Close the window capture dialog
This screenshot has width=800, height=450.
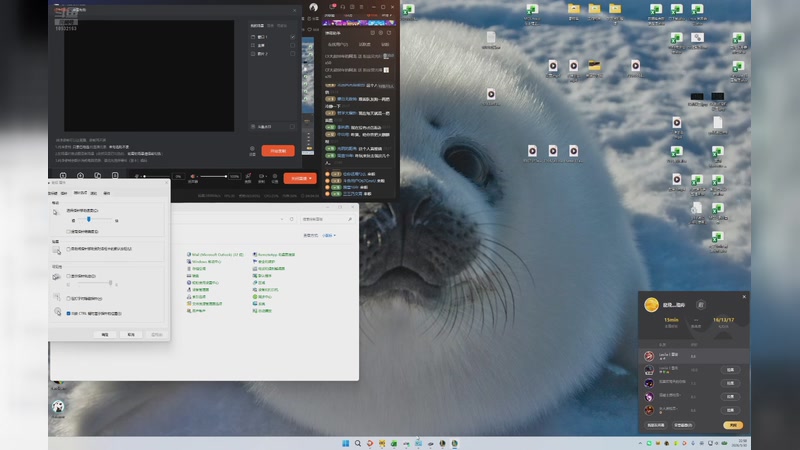pos(294,10)
